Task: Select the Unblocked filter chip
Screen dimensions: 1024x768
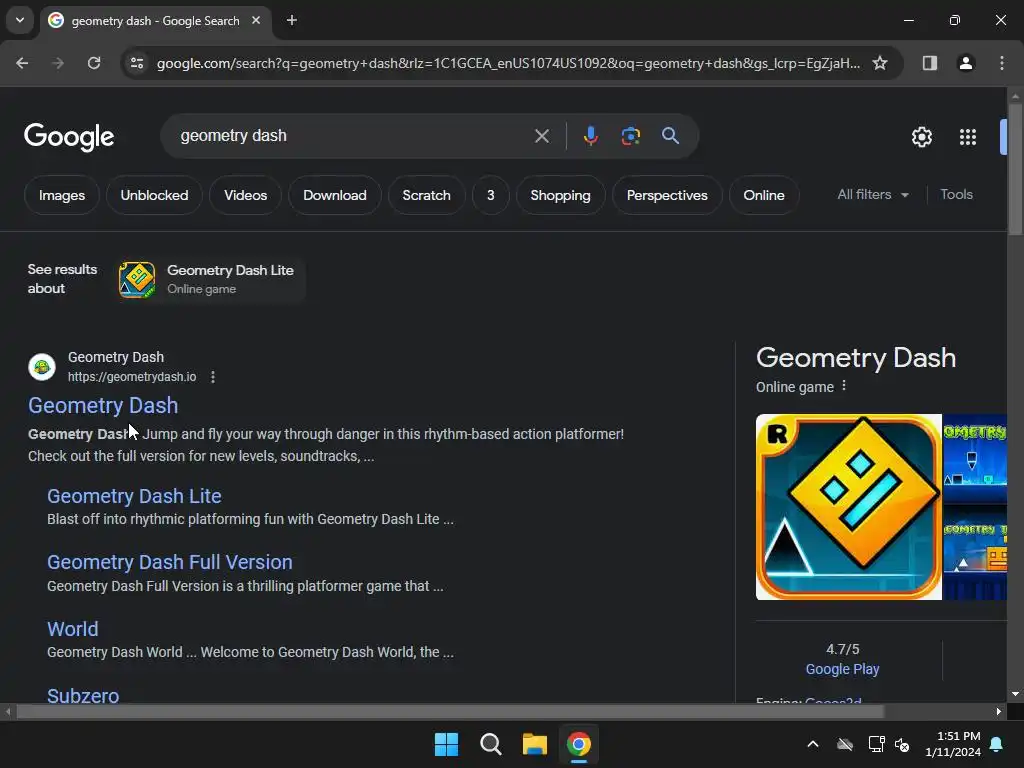Action: coord(154,195)
